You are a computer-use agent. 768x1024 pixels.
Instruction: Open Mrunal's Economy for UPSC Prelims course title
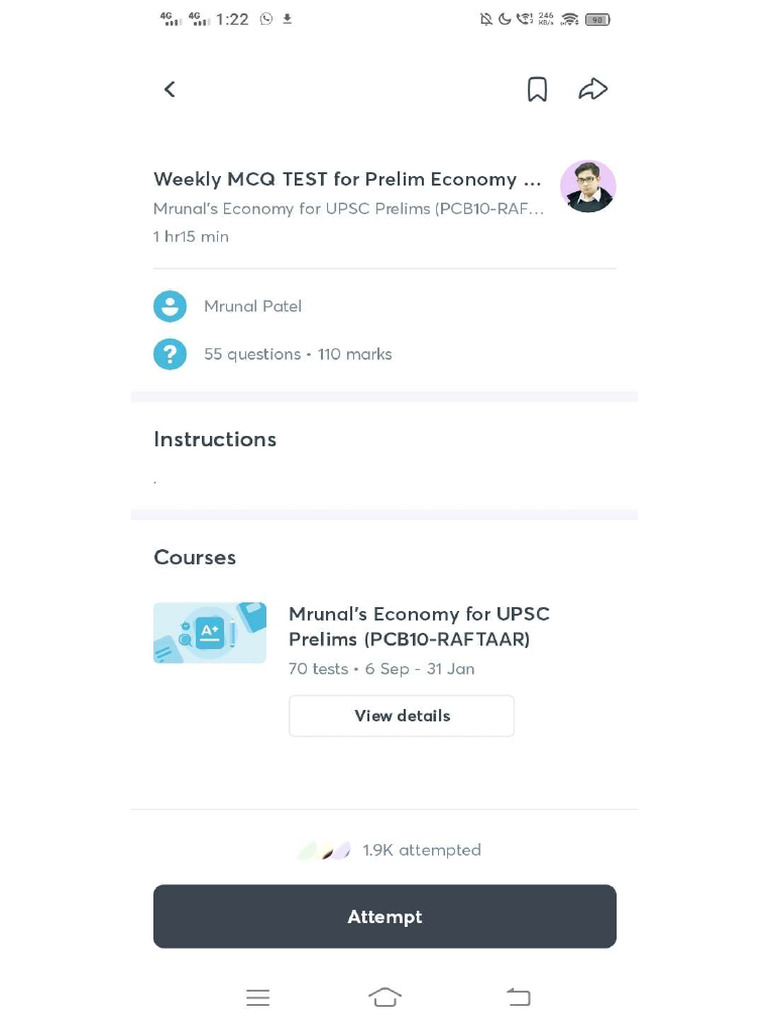(419, 626)
